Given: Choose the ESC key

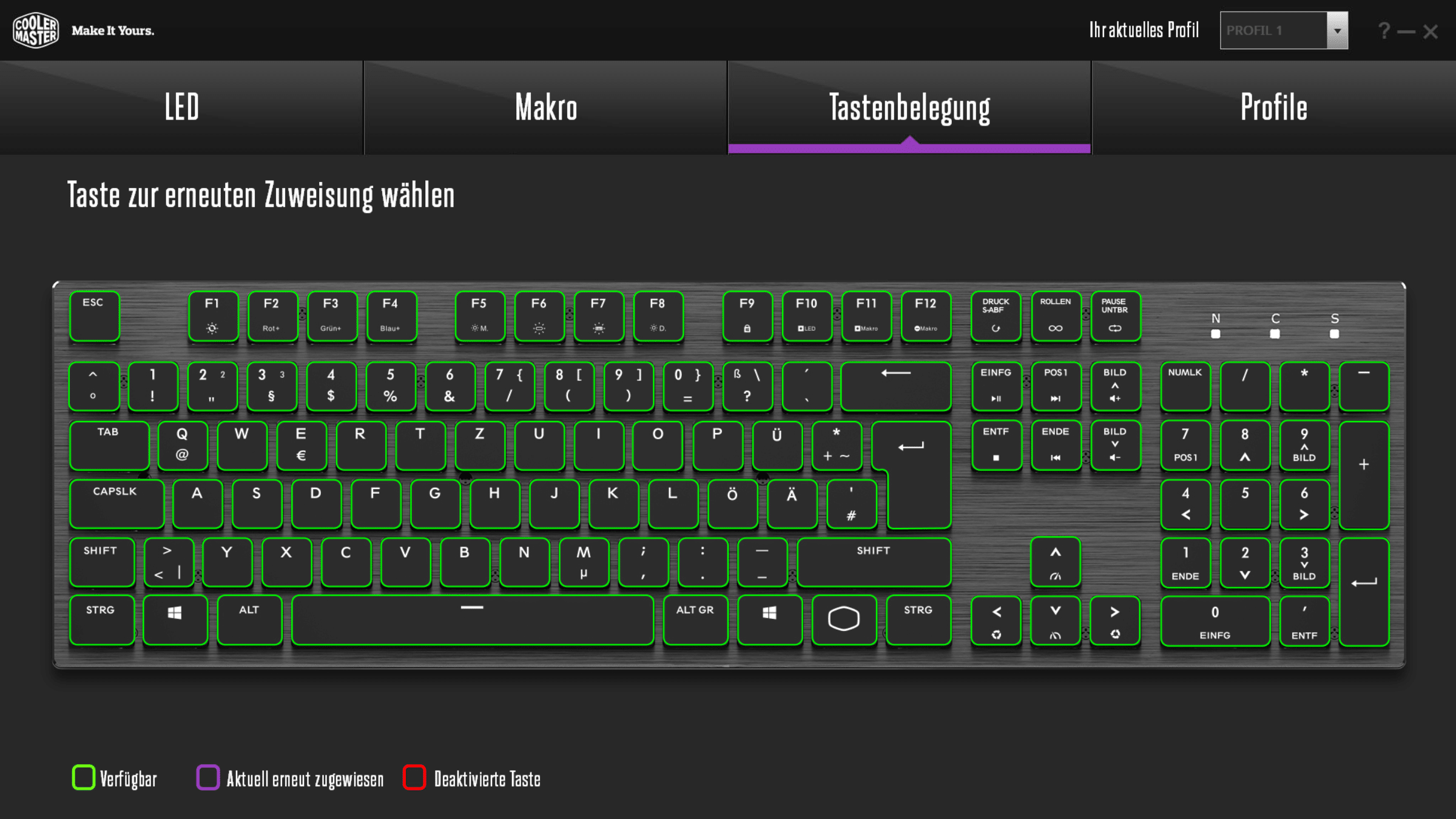Looking at the screenshot, I should [x=94, y=316].
